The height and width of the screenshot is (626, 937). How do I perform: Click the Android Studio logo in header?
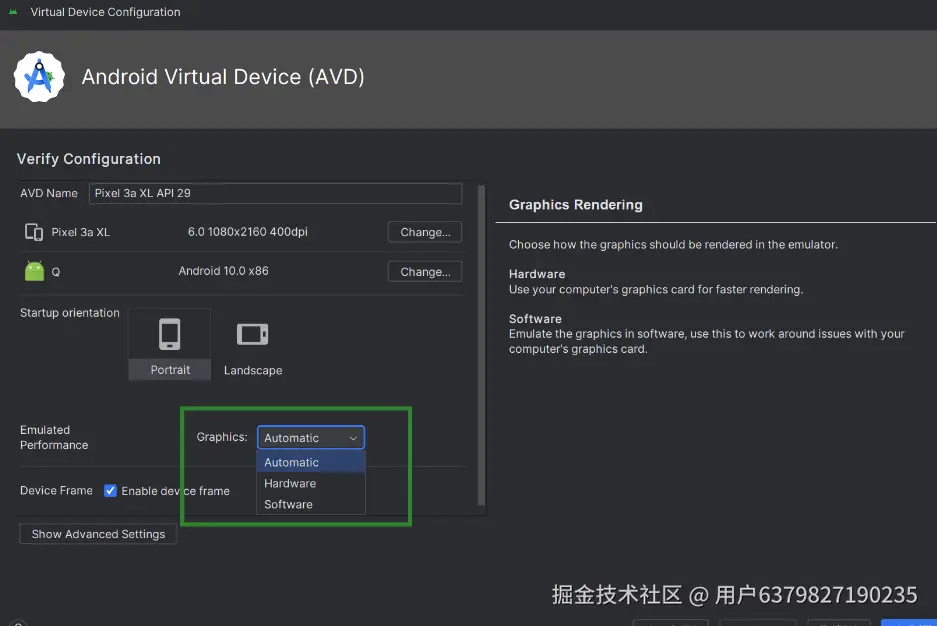point(39,77)
